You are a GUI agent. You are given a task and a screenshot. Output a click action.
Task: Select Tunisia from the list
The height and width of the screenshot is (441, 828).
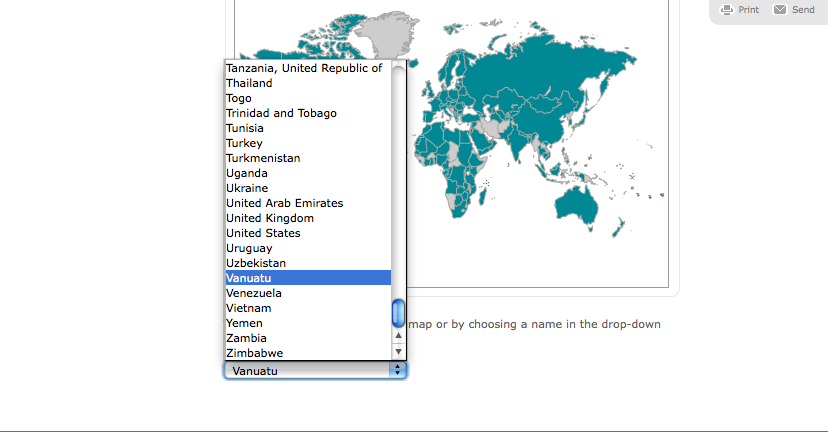tap(308, 128)
